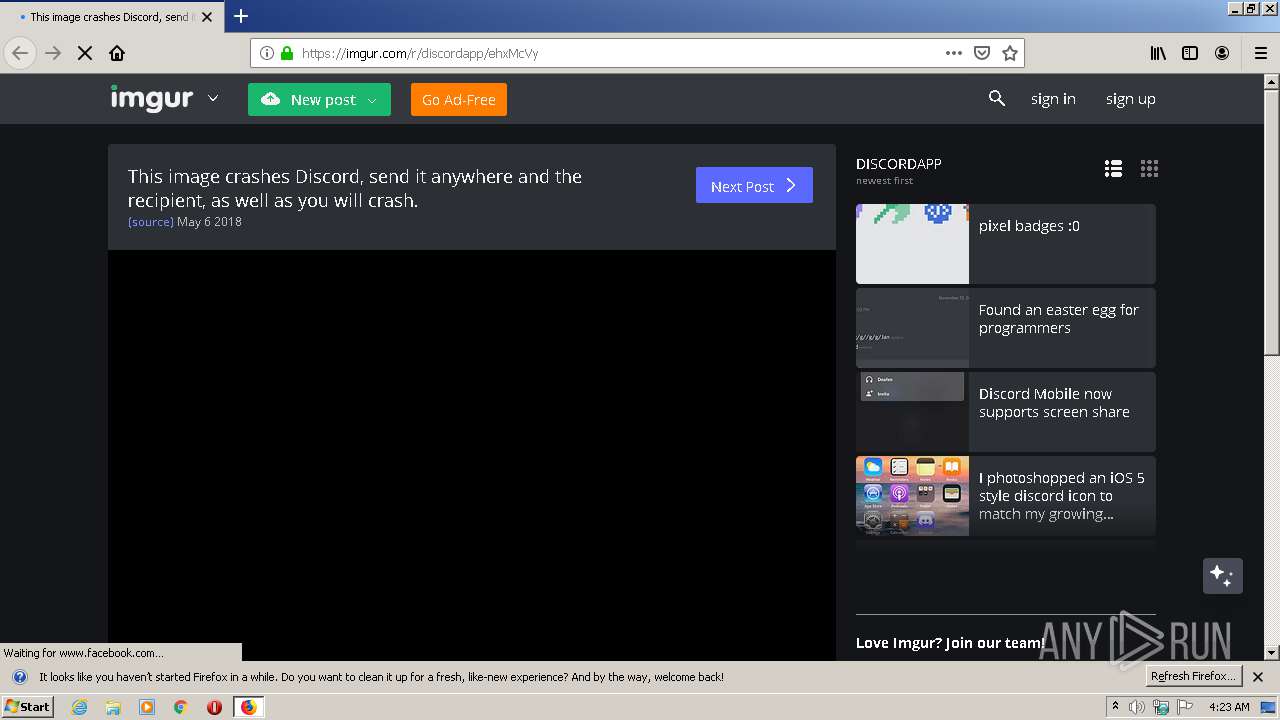Expand the New post dropdown arrow
The image size is (1280, 720).
point(372,100)
